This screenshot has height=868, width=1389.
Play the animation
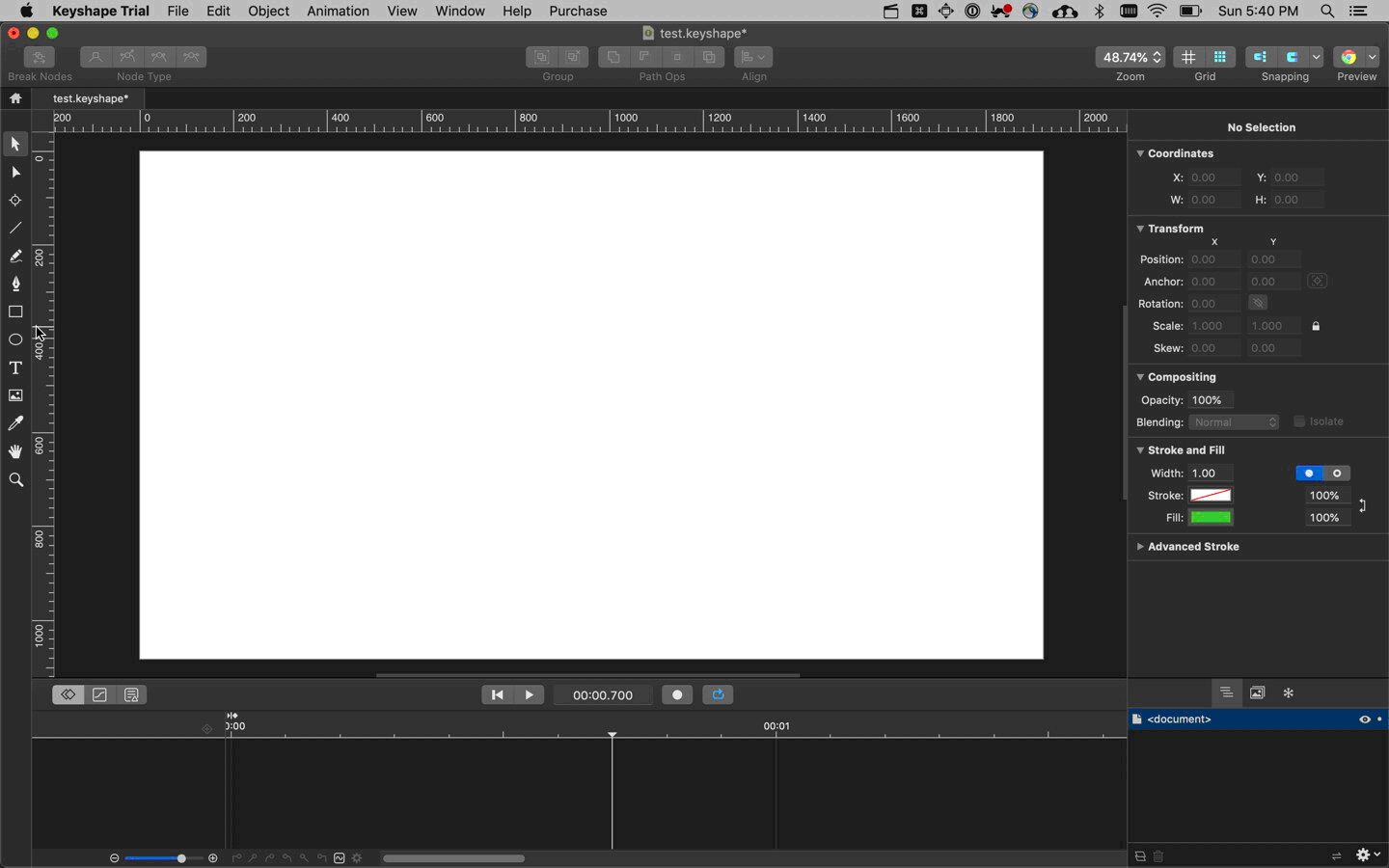pyautogui.click(x=530, y=694)
